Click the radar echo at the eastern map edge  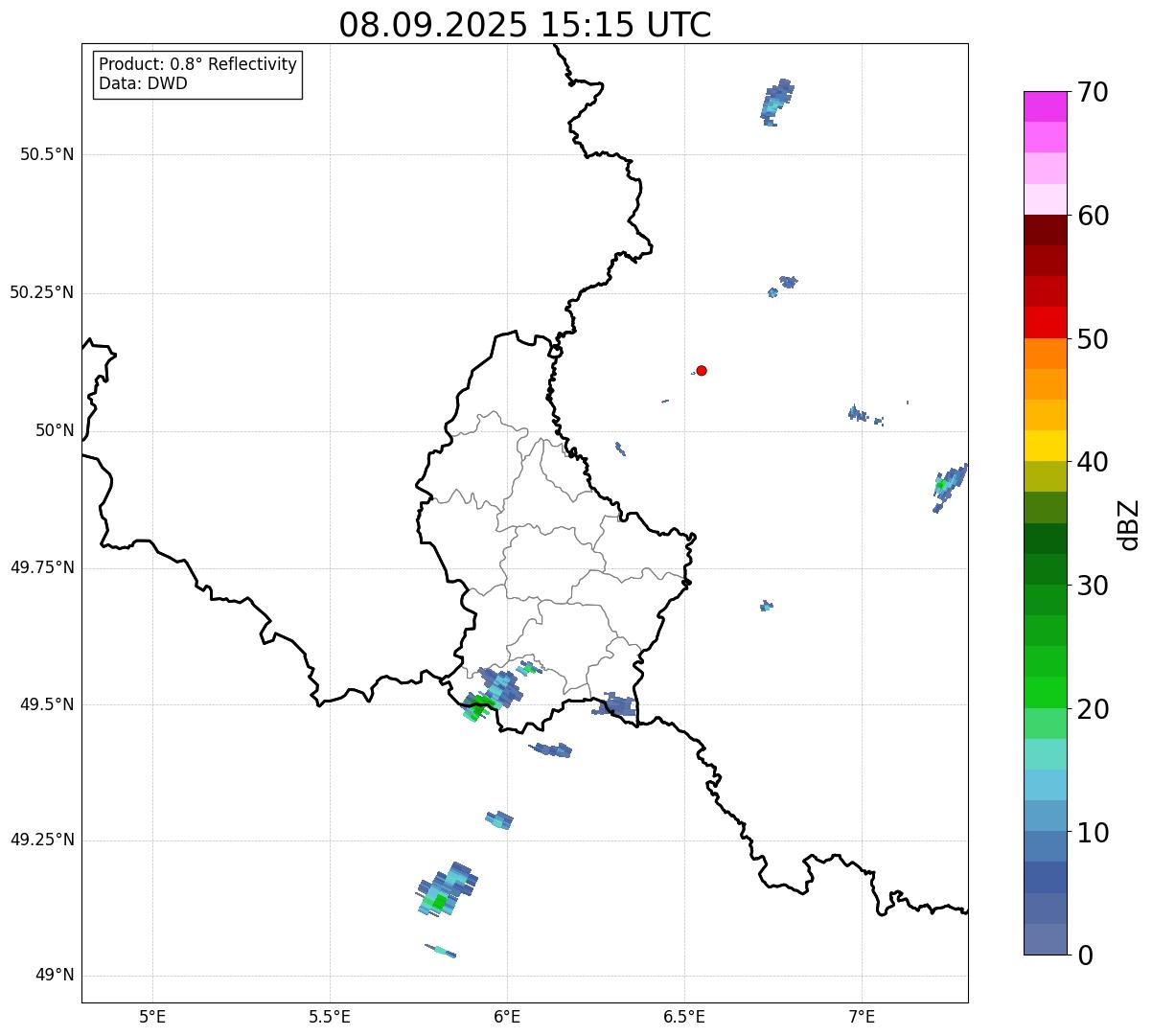point(950,487)
